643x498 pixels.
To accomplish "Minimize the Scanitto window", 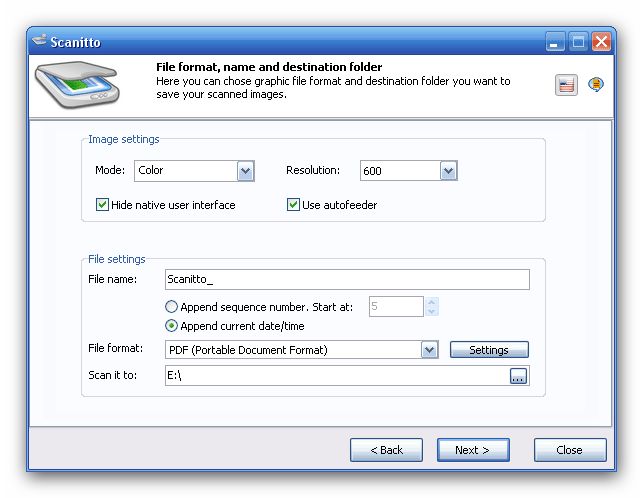I will pos(555,42).
